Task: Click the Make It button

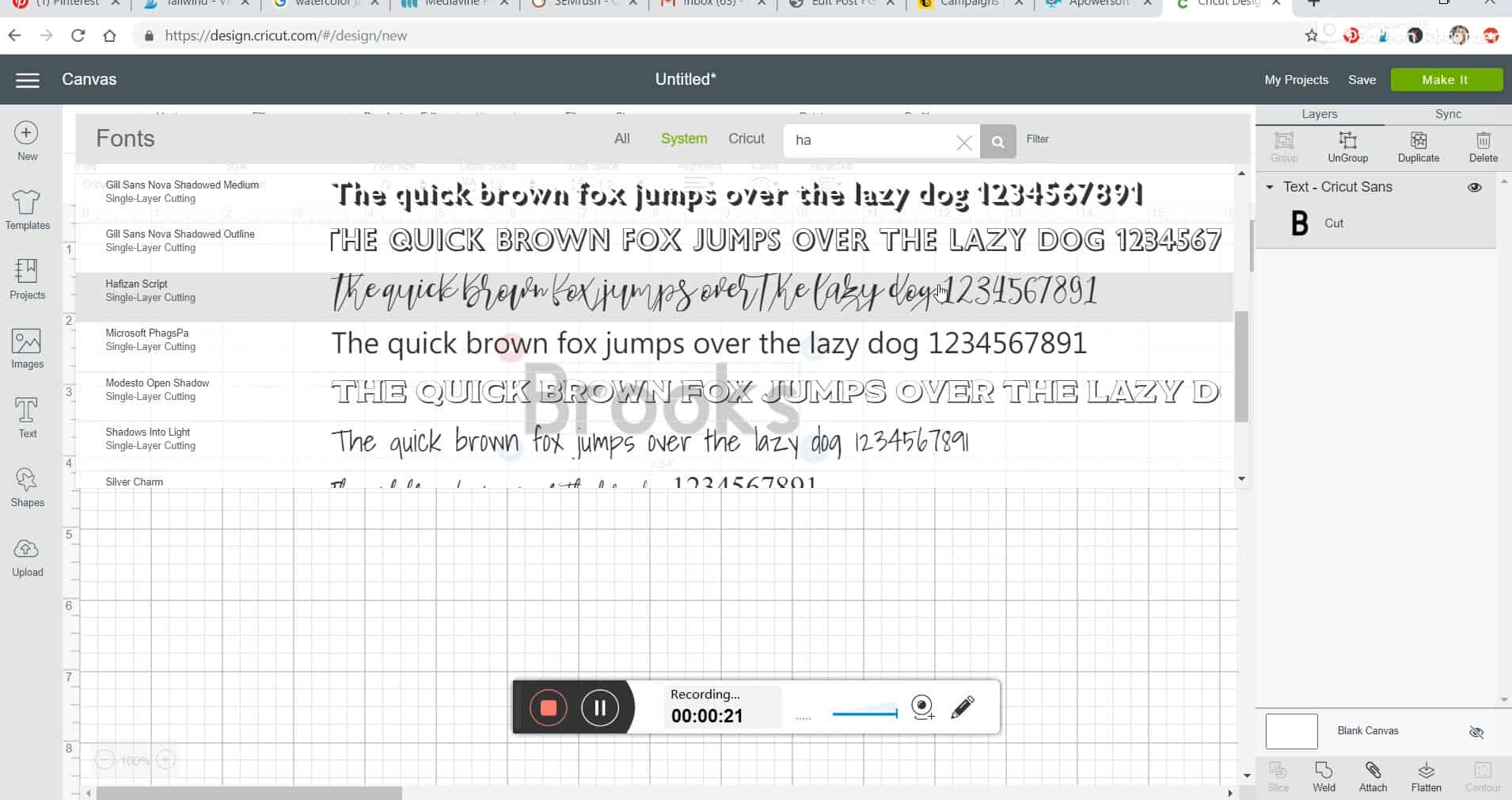Action: coord(1446,80)
